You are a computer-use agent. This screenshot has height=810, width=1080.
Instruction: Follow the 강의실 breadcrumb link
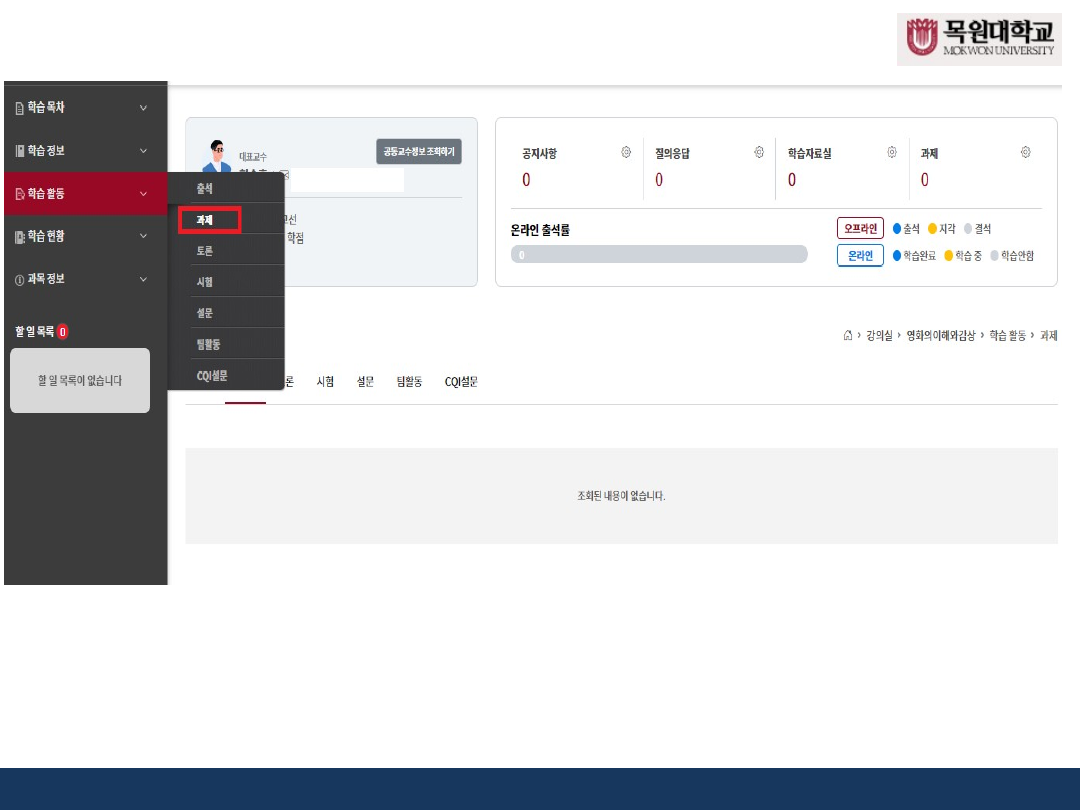(881, 336)
